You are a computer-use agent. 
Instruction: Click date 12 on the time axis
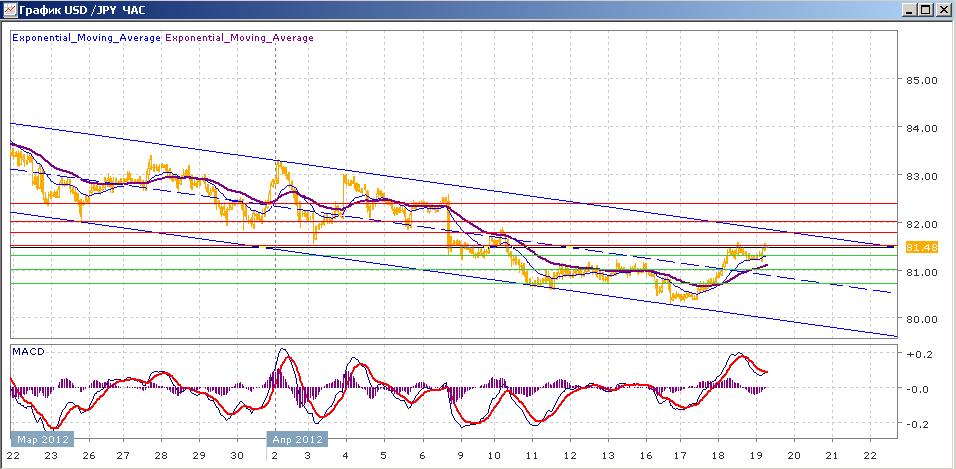coord(569,456)
